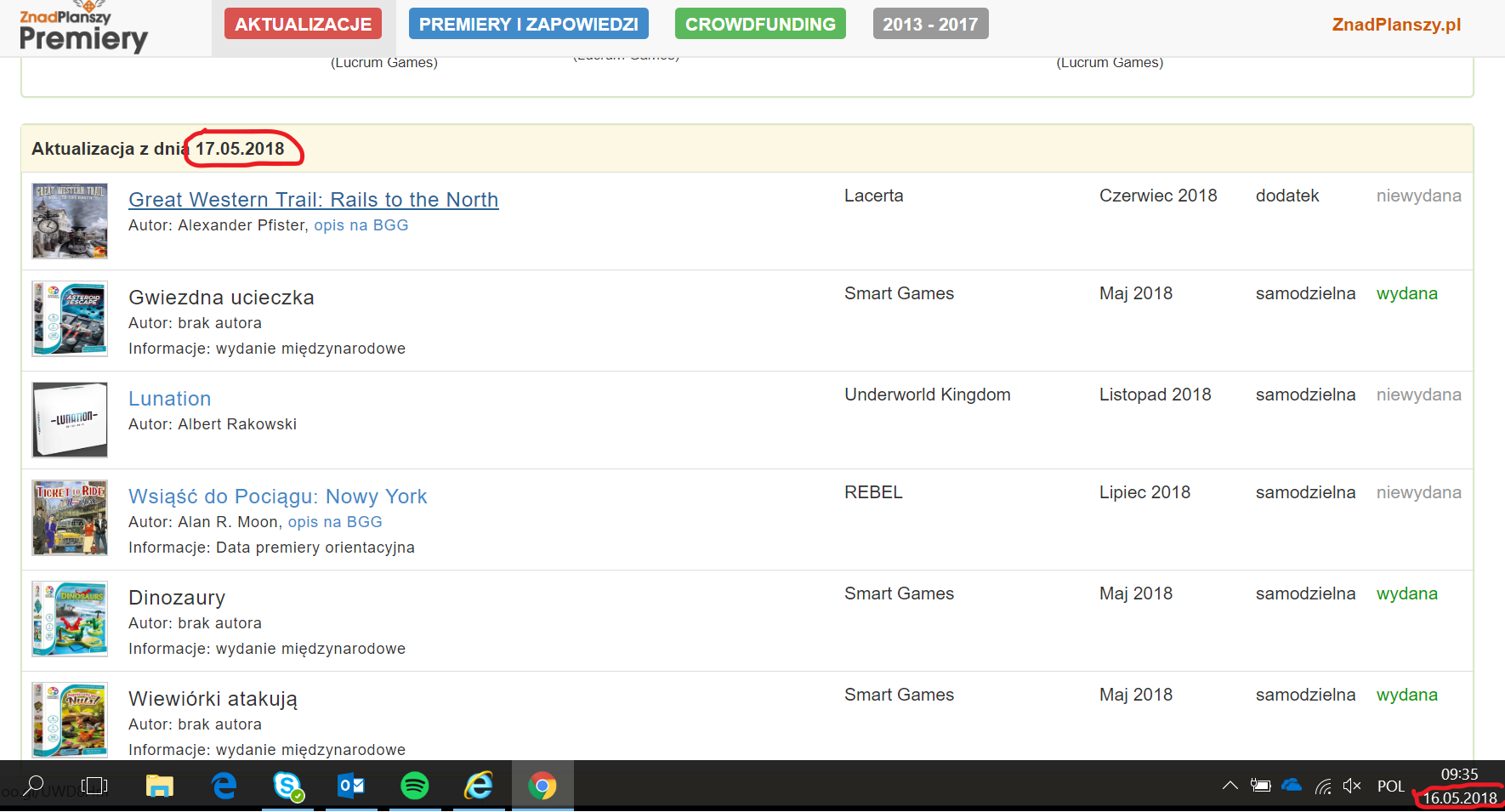Click publisher Lacerta

coord(873,196)
